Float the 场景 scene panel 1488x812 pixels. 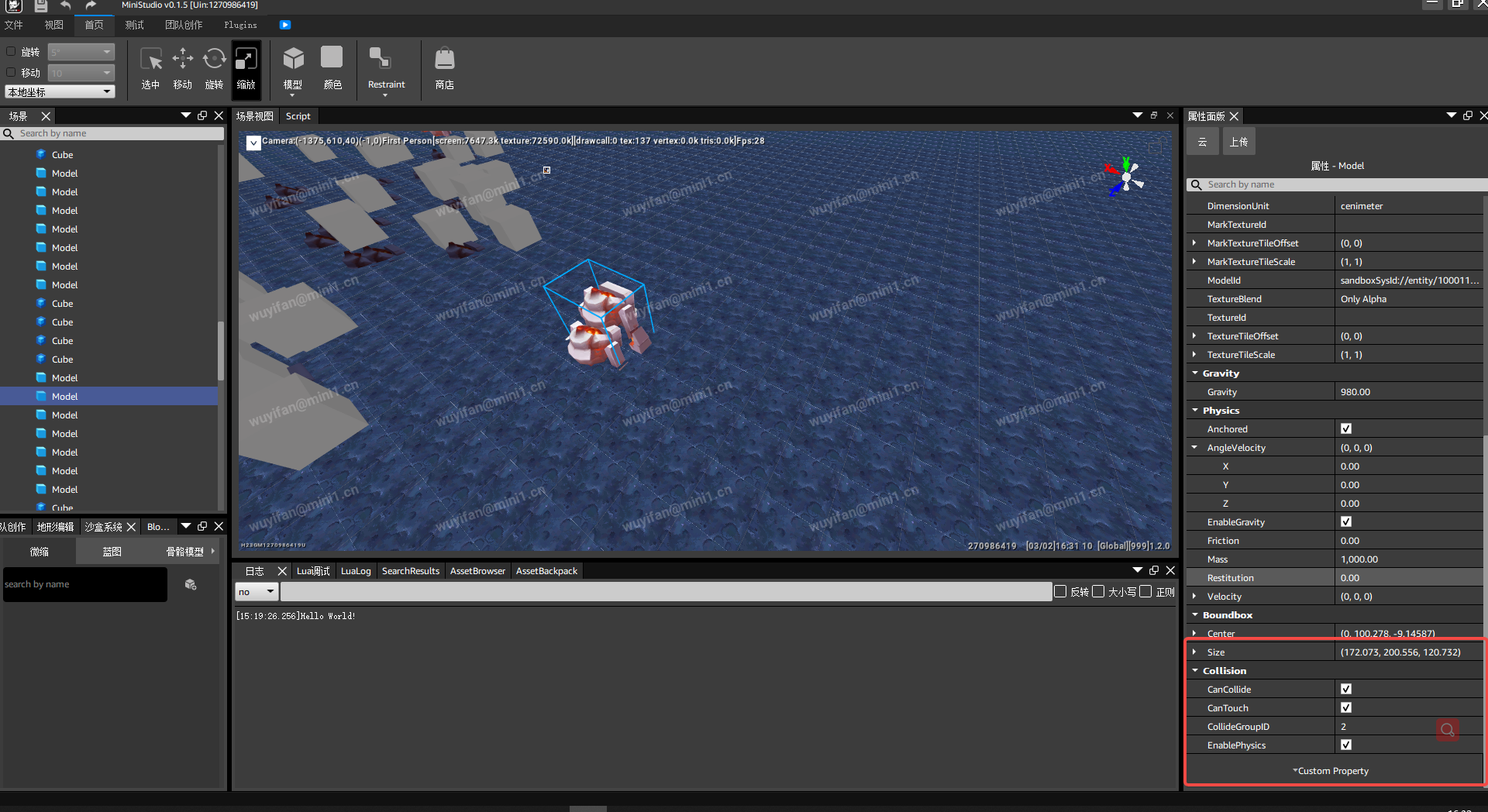coord(203,115)
